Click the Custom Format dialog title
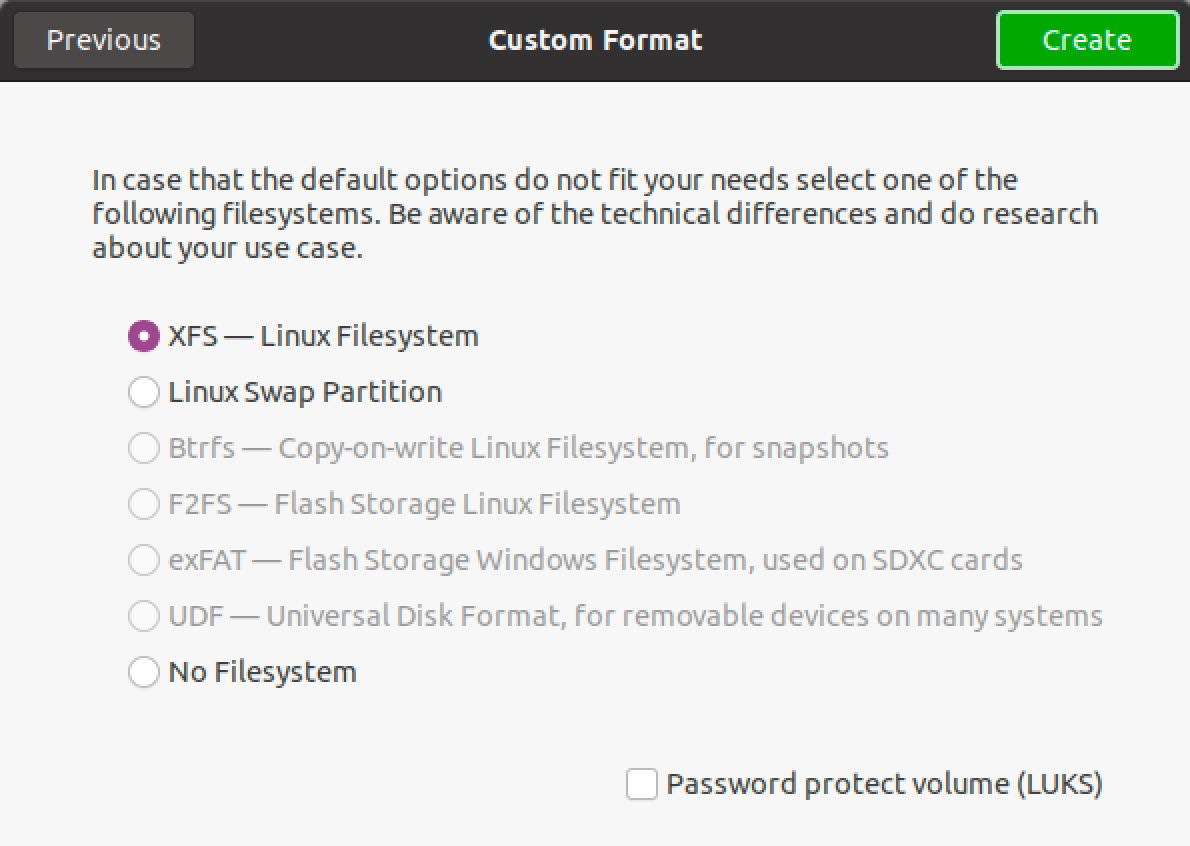The image size is (1190, 846). pyautogui.click(x=595, y=40)
